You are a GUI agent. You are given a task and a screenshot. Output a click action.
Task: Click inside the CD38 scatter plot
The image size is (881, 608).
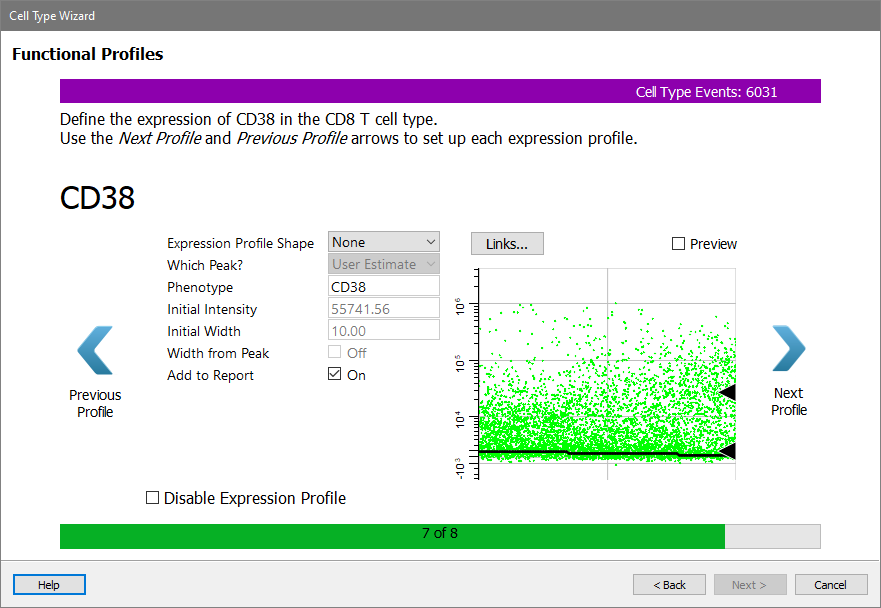[600, 380]
